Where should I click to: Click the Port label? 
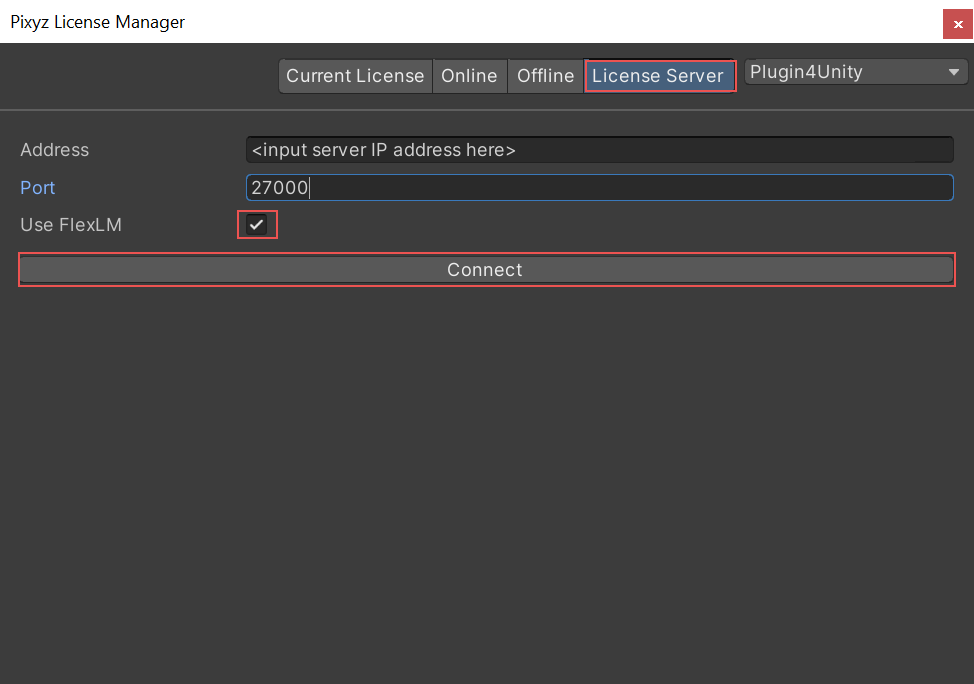pyautogui.click(x=37, y=188)
